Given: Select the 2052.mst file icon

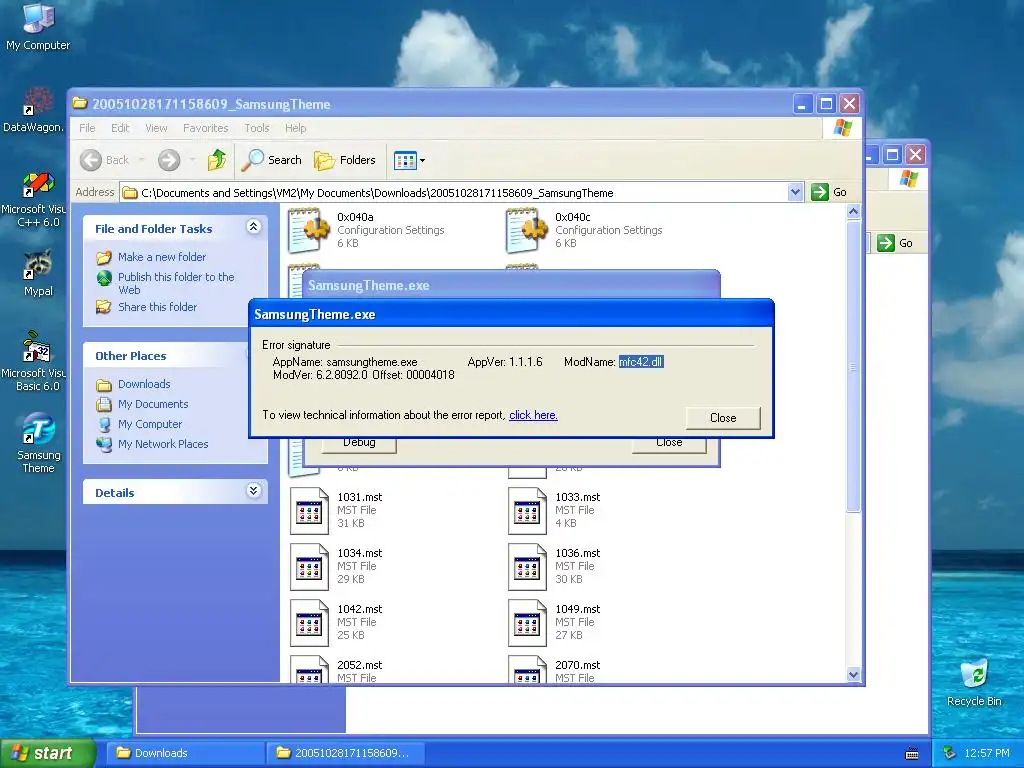Looking at the screenshot, I should 308,669.
